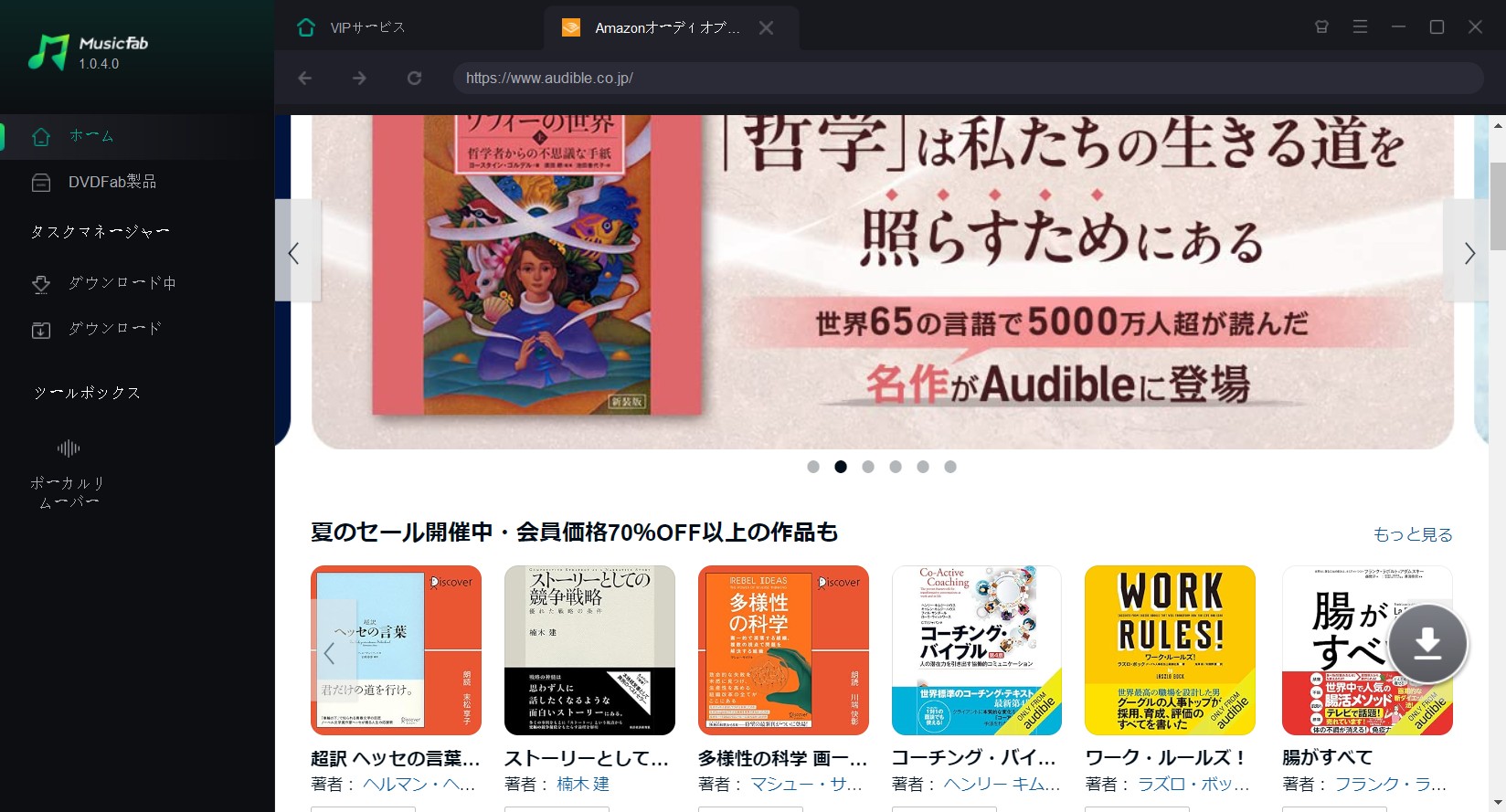Go forward in browser navigation
Viewport: 1506px width, 812px height.
click(x=359, y=79)
